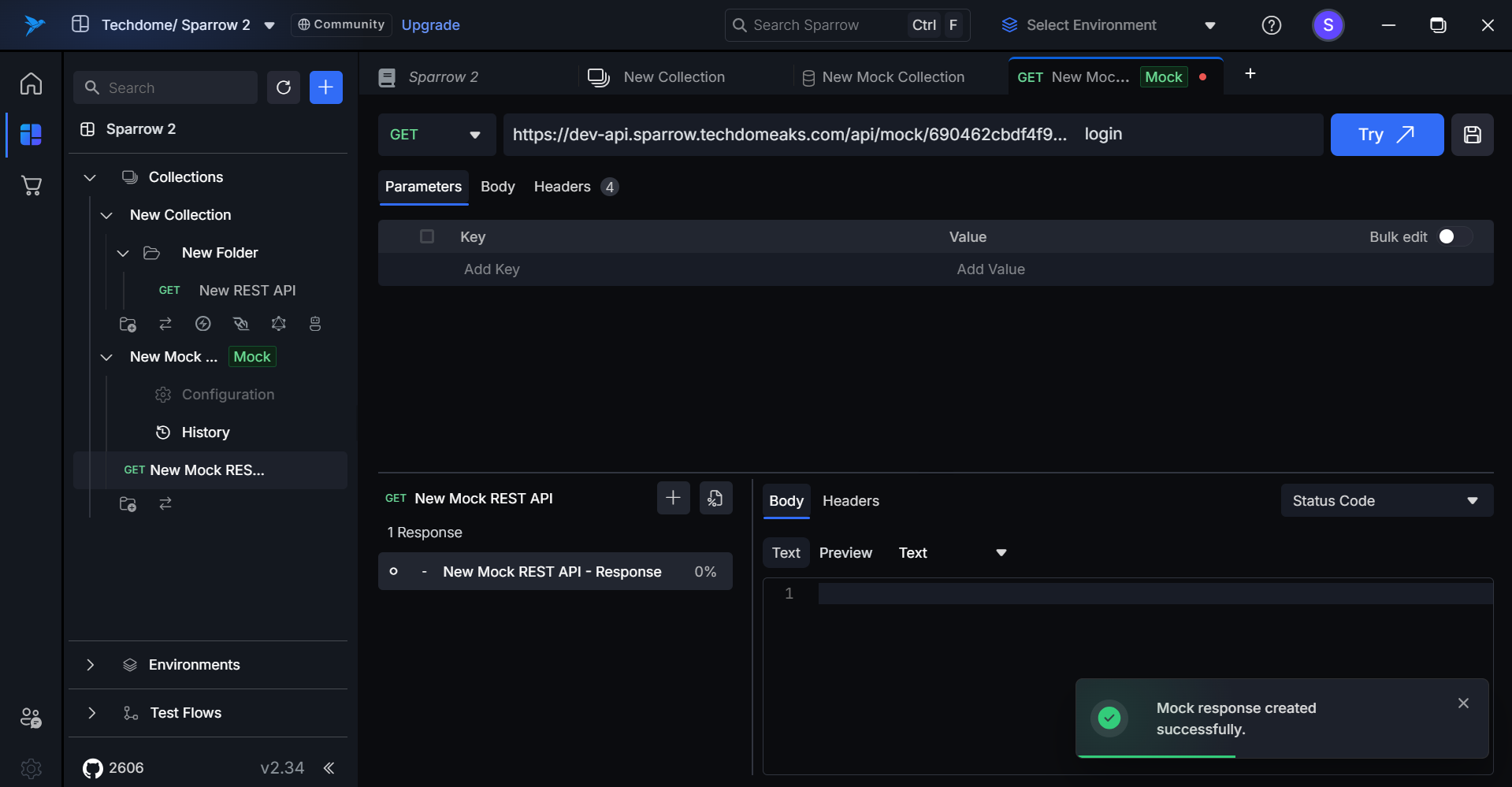1512x787 pixels.
Task: Open the help question mark icon
Action: click(1271, 25)
